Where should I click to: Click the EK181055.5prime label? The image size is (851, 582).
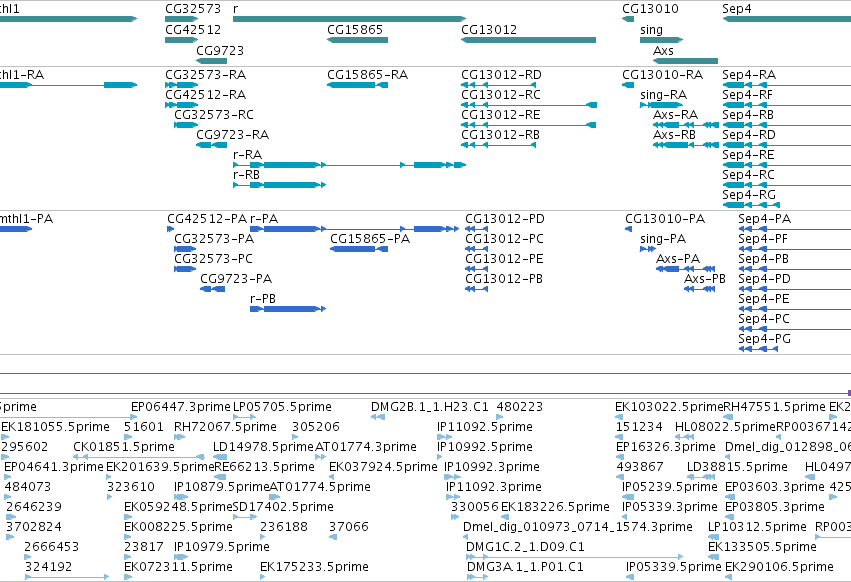(55, 427)
